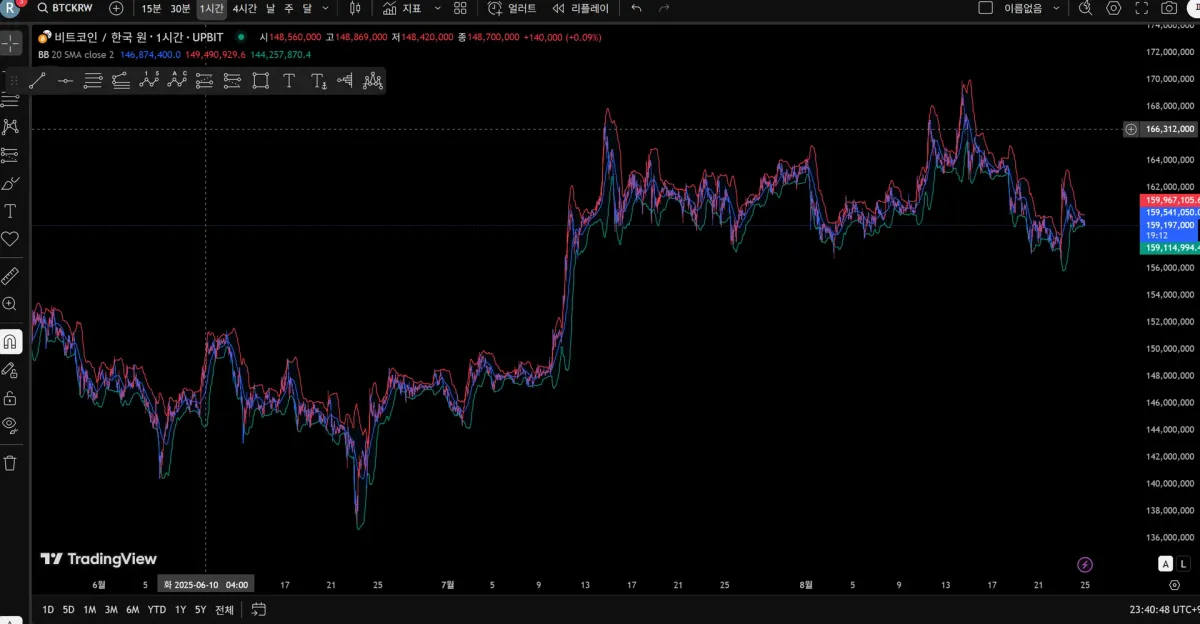This screenshot has width=1200, height=624.
Task: Switch to the daily 날 interval
Action: pyautogui.click(x=270, y=8)
